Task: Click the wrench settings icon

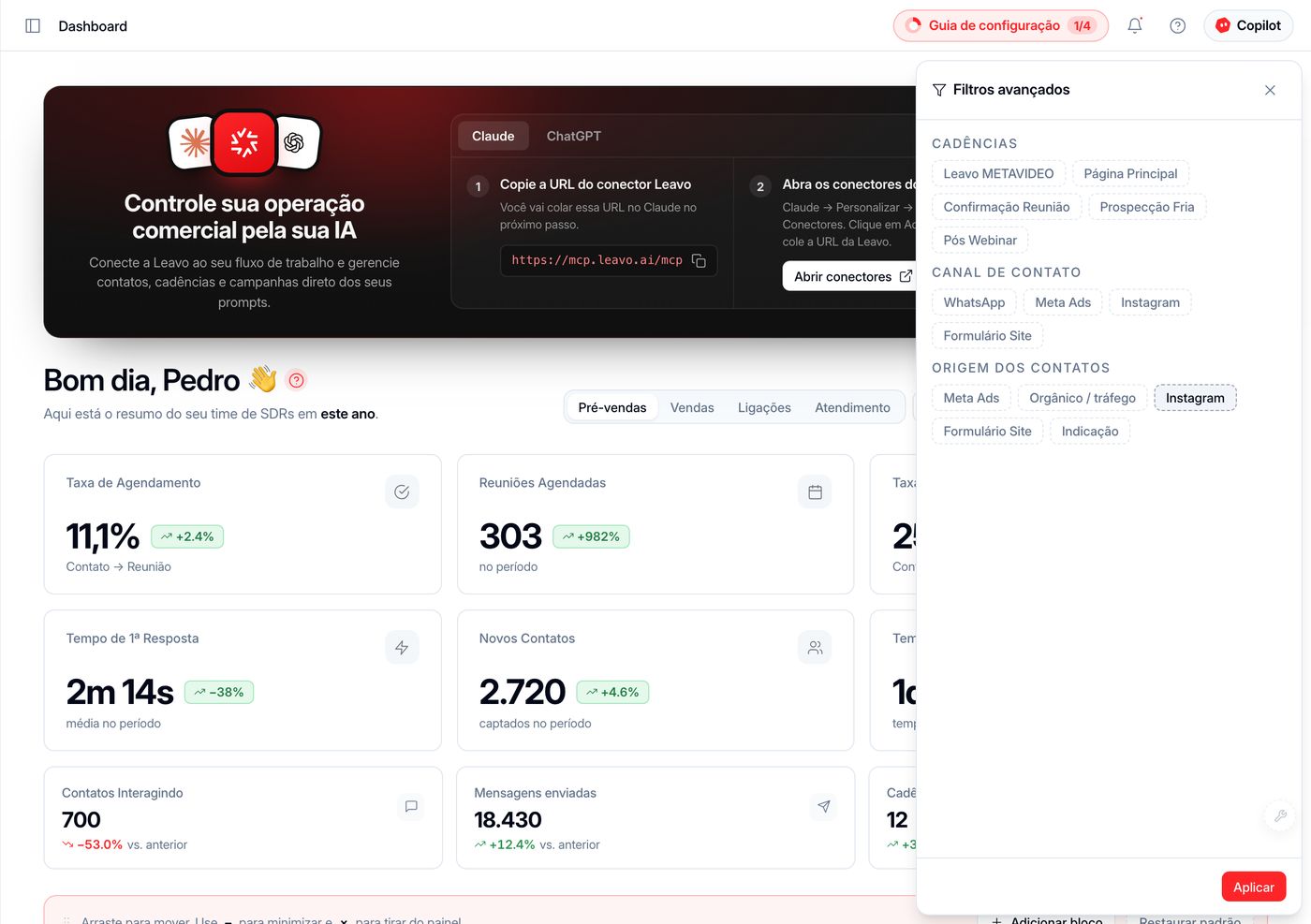Action: (x=1280, y=816)
